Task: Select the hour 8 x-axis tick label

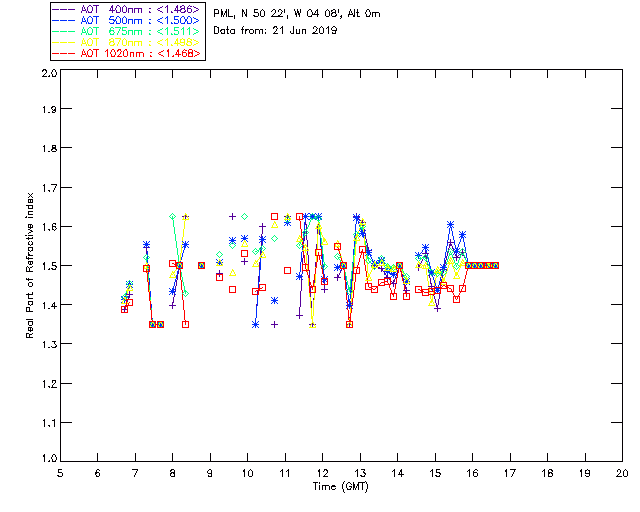Action: [173, 473]
